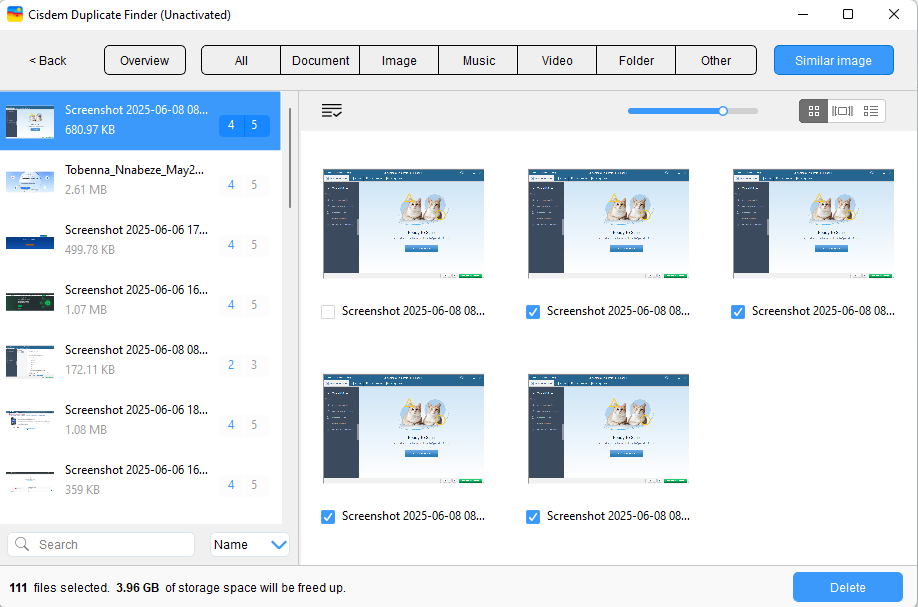The image size is (918, 607).
Task: Select the All files tab
Action: click(241, 60)
